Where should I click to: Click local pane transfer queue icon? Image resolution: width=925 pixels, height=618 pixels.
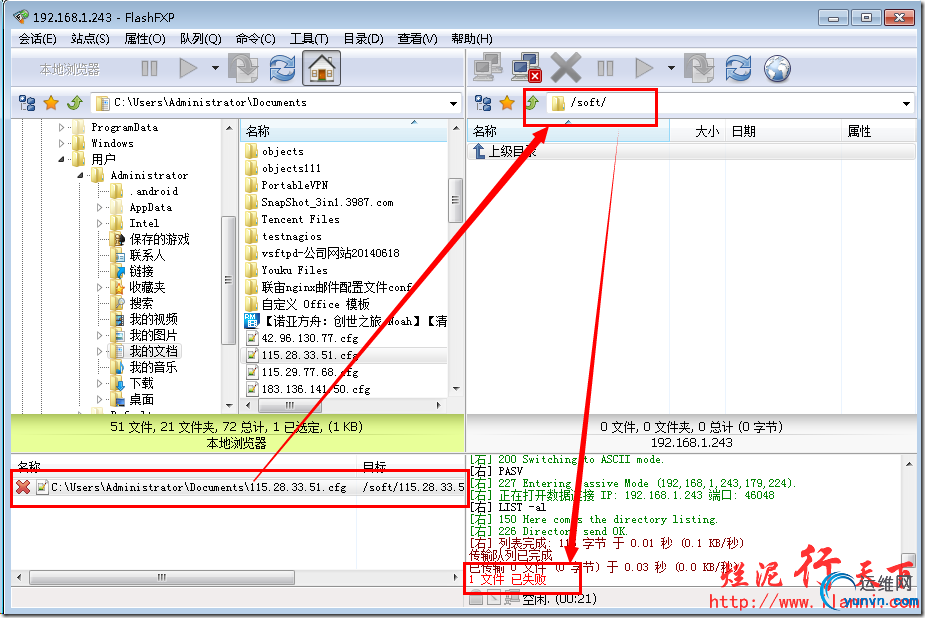pyautogui.click(x=243, y=68)
